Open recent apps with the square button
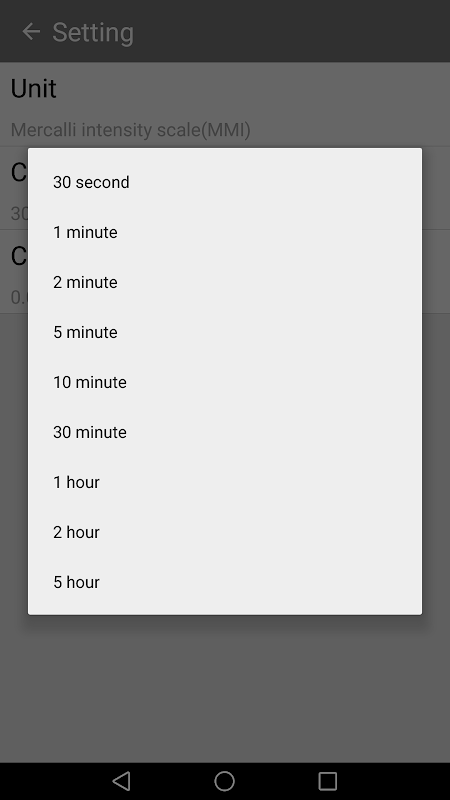The image size is (450, 800). click(x=328, y=781)
